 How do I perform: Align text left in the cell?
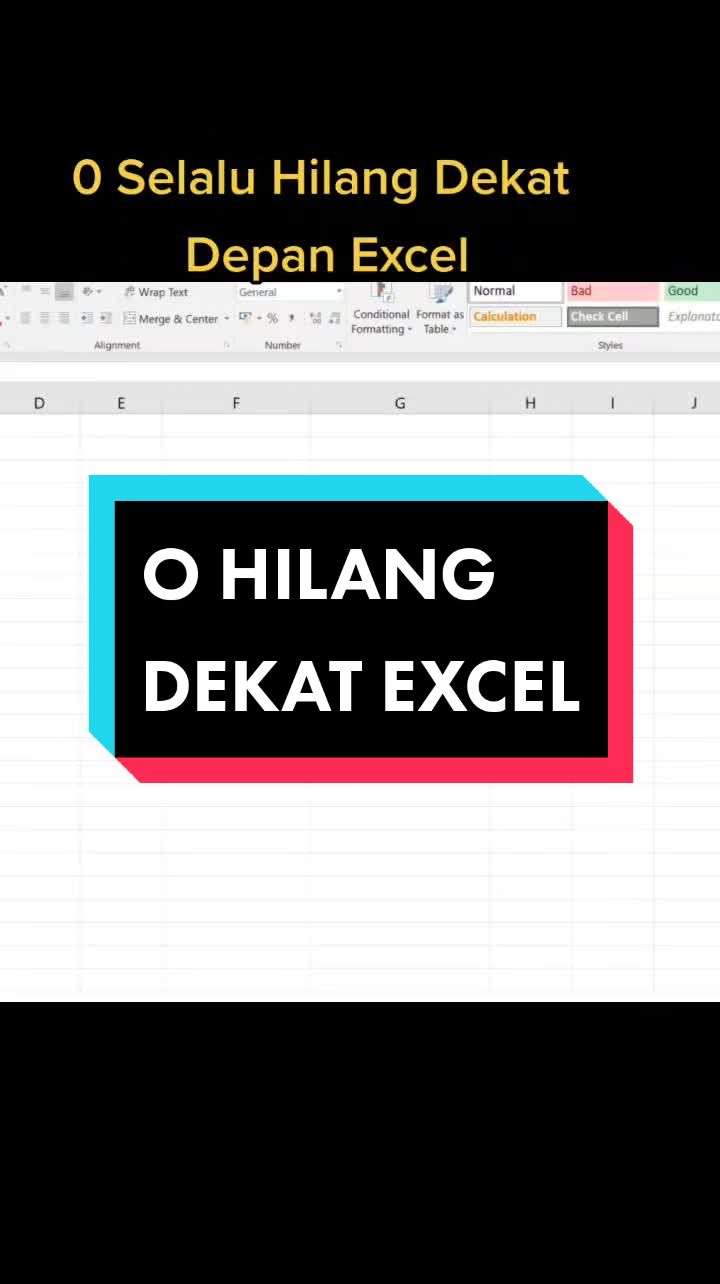coord(26,319)
